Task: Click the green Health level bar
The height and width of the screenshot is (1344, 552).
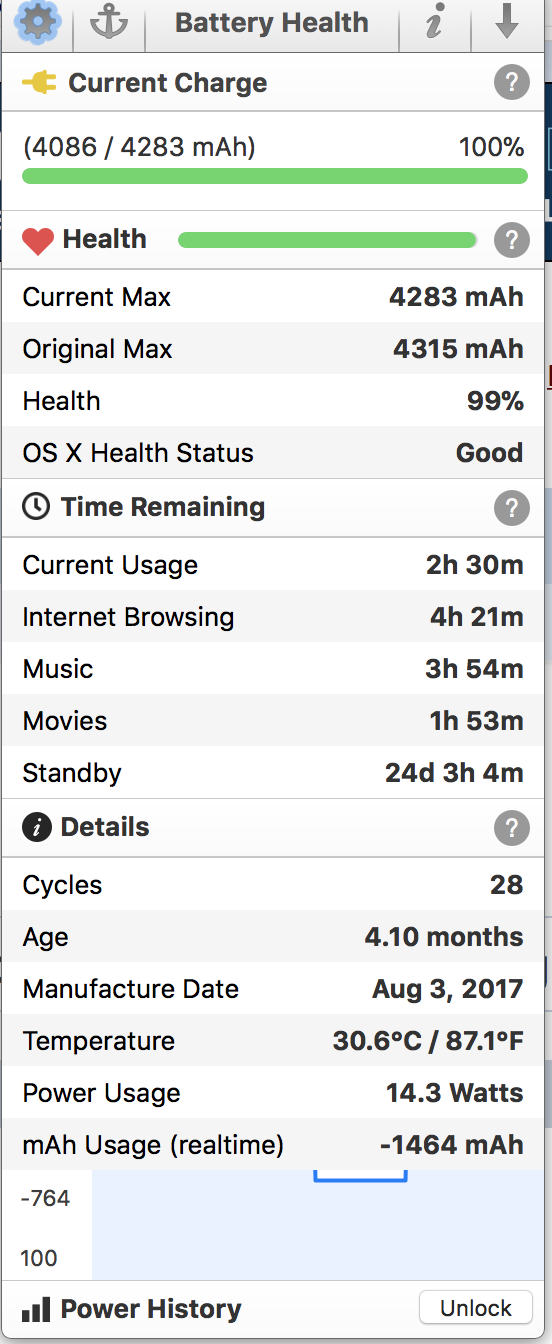Action: pyautogui.click(x=327, y=240)
